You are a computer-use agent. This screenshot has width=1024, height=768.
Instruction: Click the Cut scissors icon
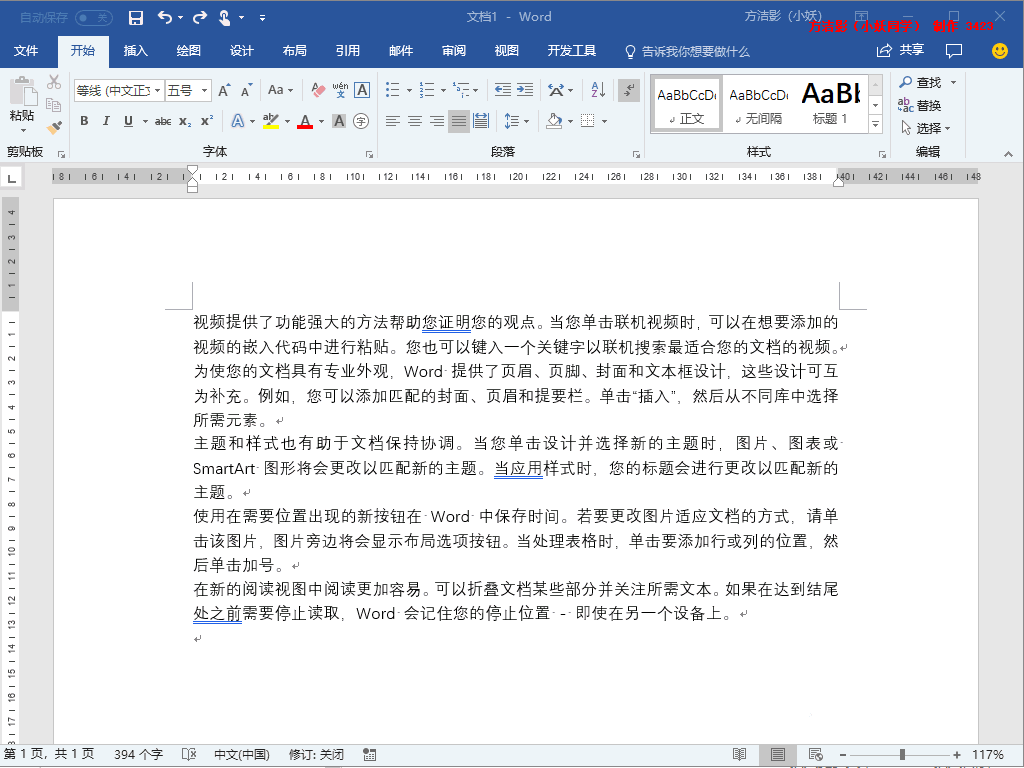point(54,82)
